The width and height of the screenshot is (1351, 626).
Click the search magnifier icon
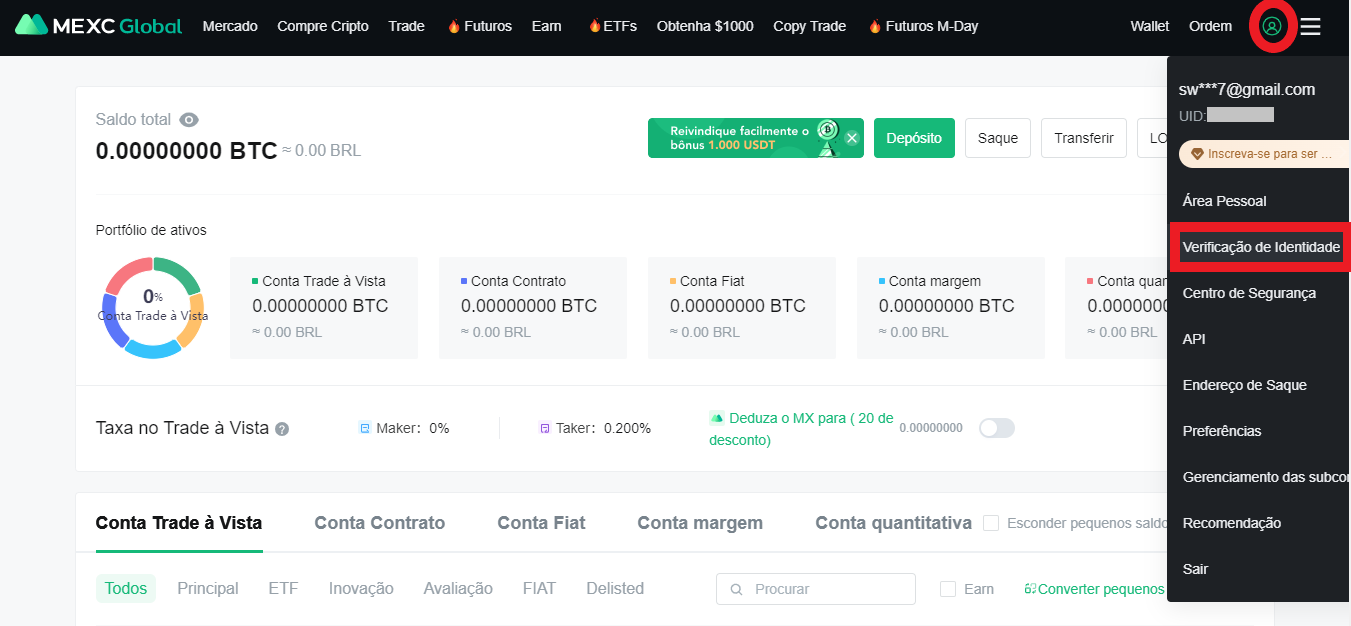click(737, 590)
